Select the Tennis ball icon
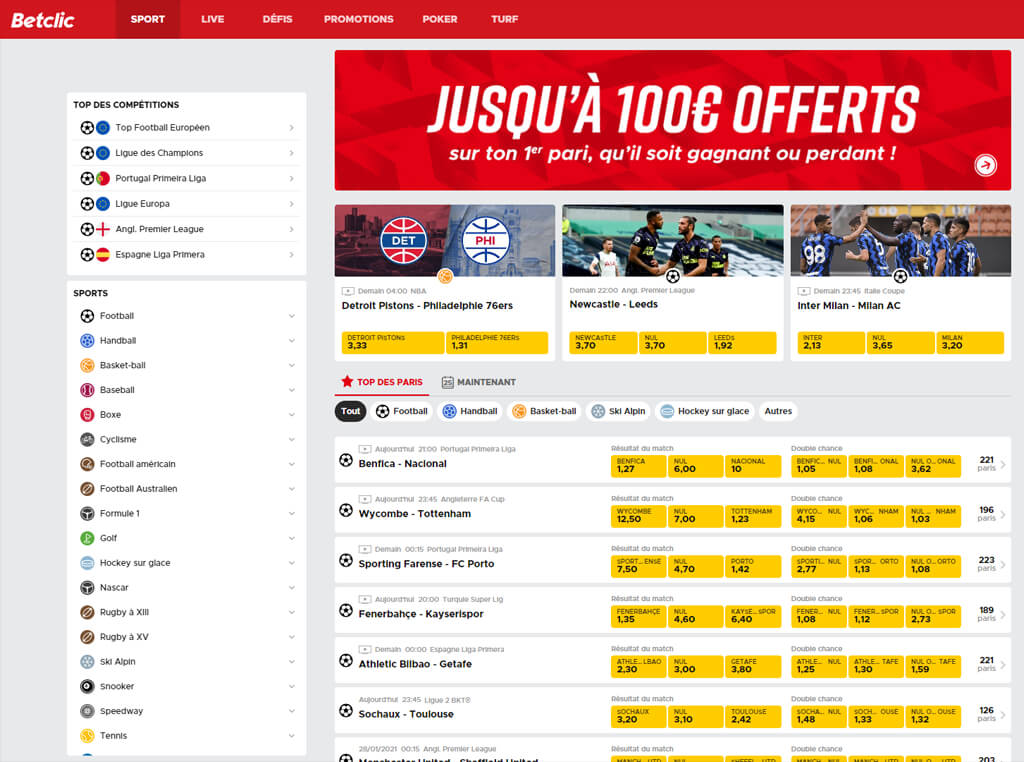1024x762 pixels. tap(87, 736)
